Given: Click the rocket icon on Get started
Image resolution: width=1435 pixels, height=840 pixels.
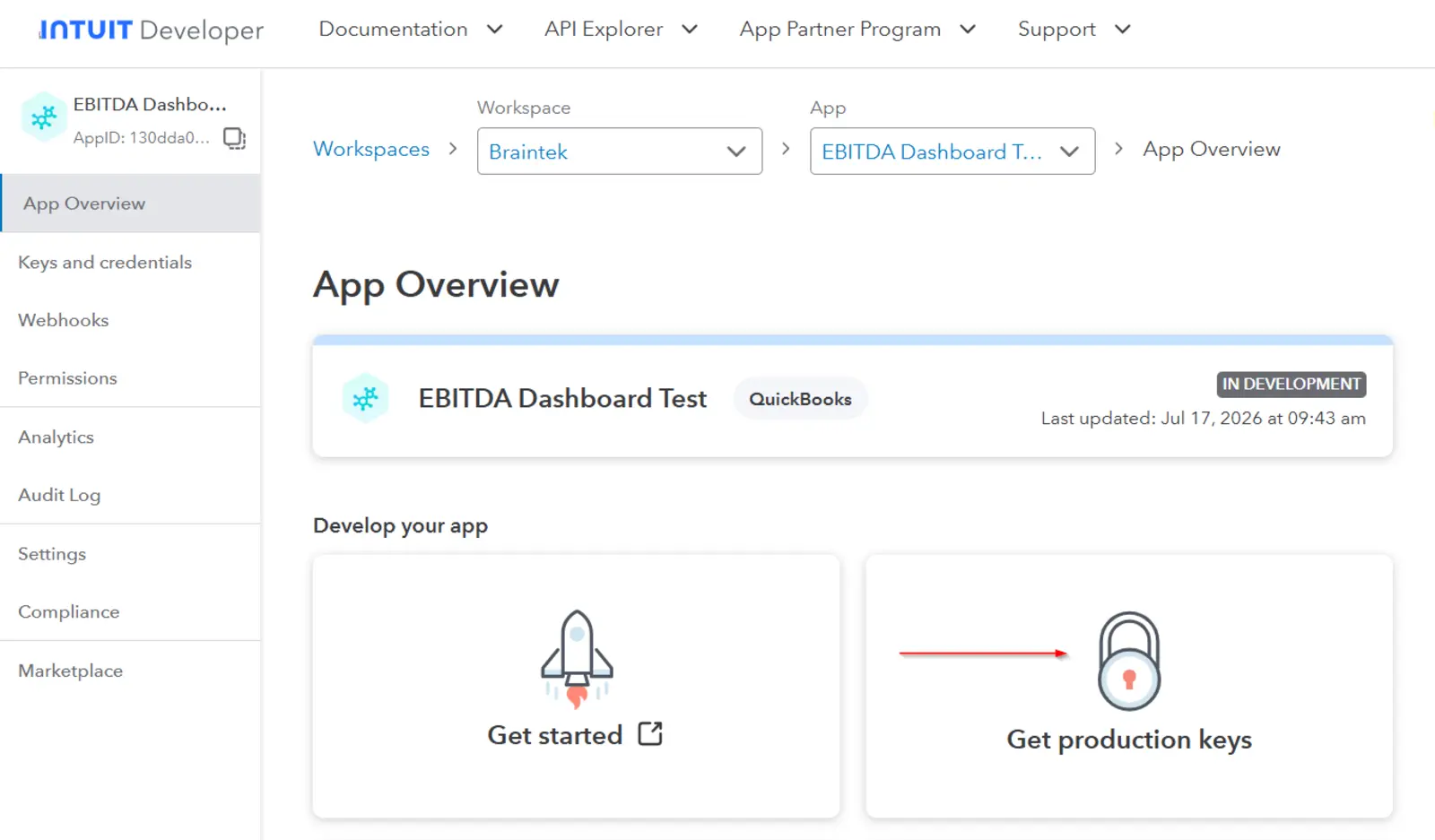Looking at the screenshot, I should 577,659.
